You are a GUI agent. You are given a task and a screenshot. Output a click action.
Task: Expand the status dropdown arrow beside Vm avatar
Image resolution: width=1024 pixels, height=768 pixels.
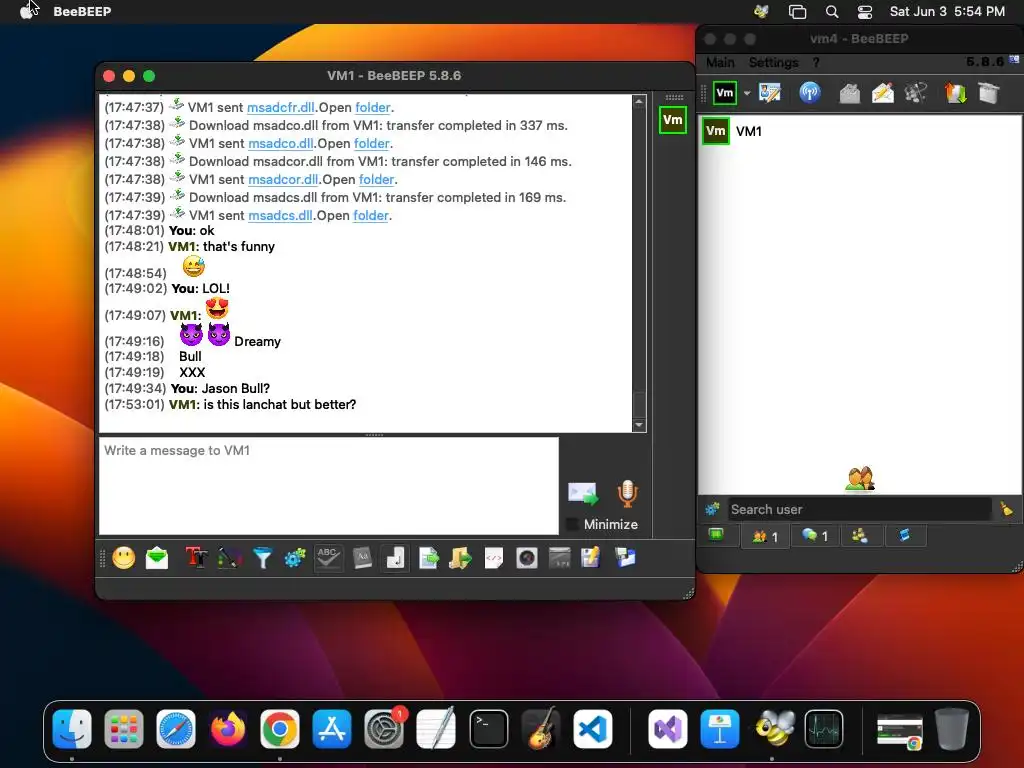click(x=746, y=93)
